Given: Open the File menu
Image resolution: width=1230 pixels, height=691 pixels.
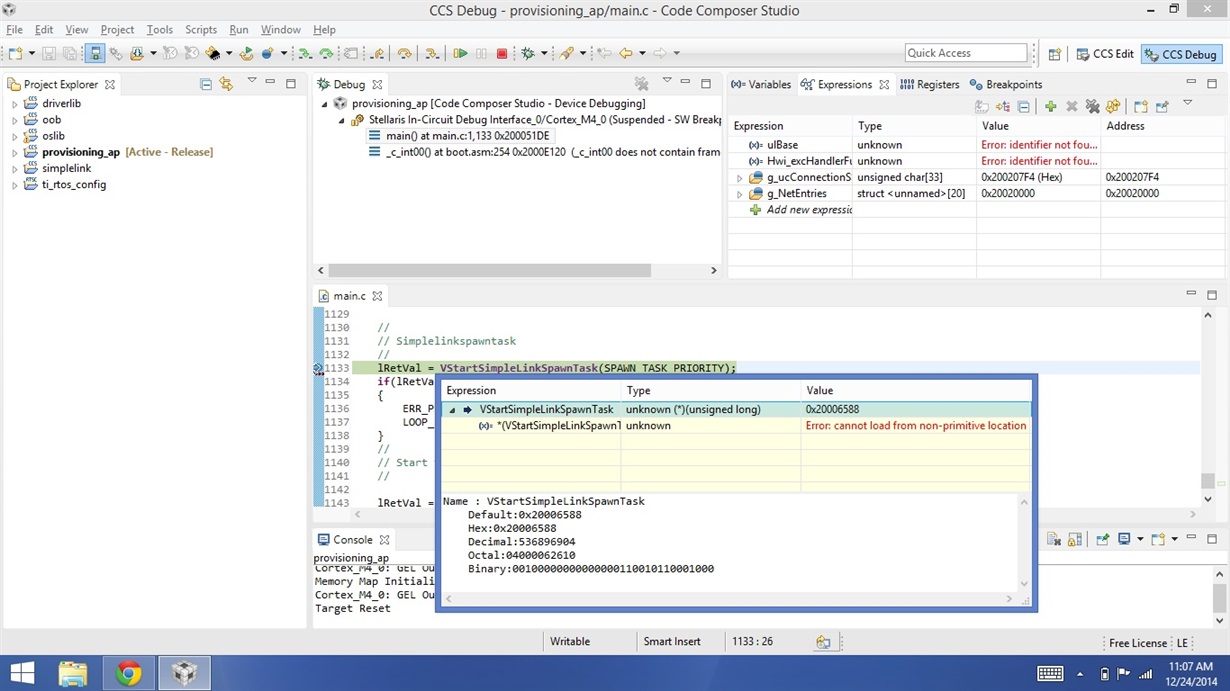Looking at the screenshot, I should (x=14, y=30).
